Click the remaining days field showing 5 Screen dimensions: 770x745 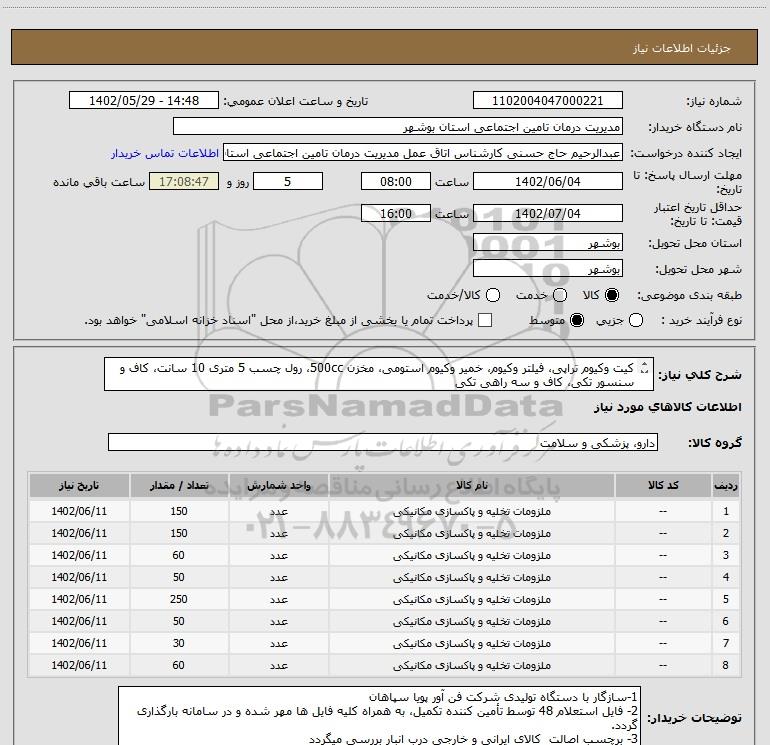288,181
